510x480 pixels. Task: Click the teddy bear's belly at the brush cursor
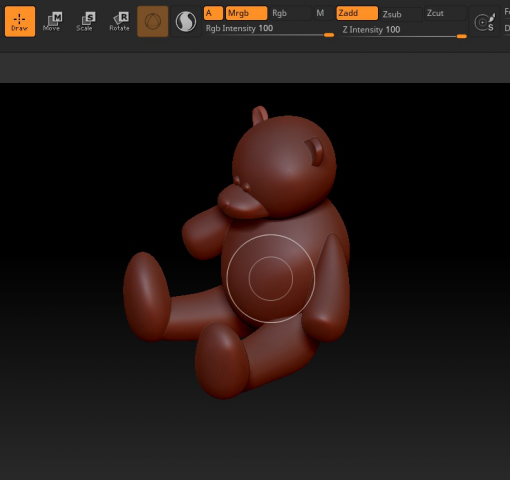coord(271,278)
